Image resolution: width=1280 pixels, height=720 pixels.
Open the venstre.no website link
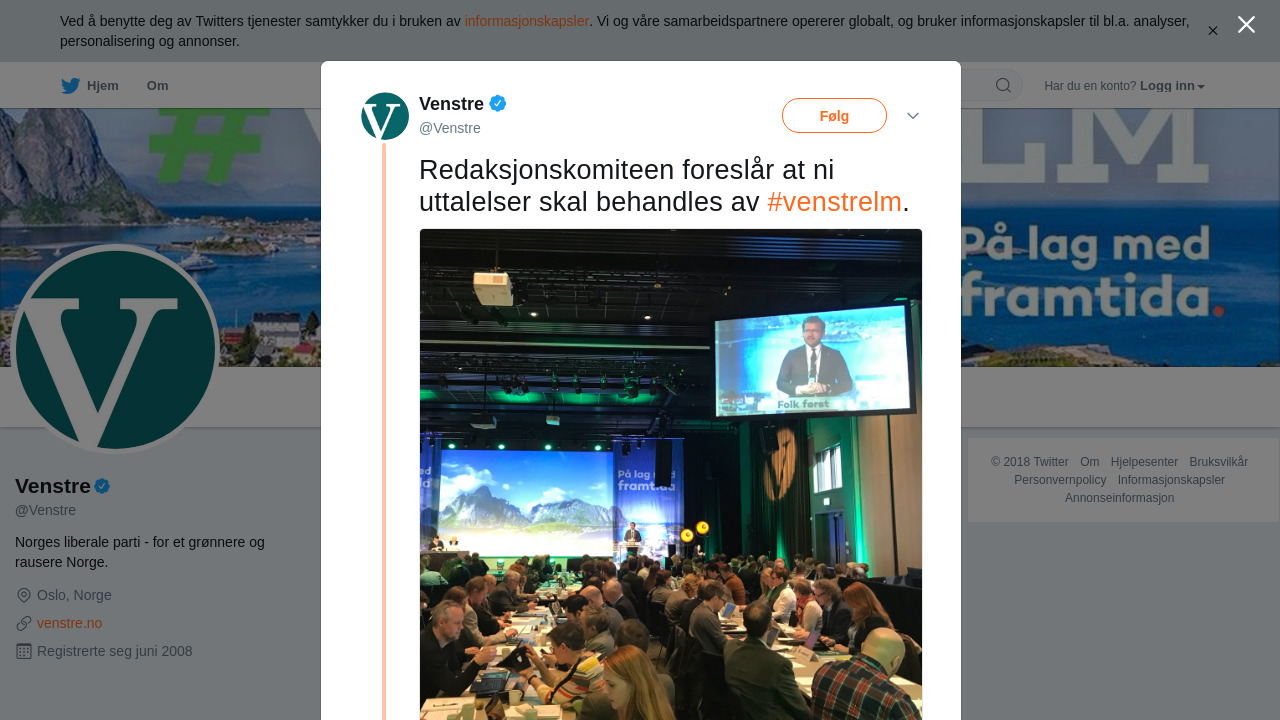click(x=70, y=623)
